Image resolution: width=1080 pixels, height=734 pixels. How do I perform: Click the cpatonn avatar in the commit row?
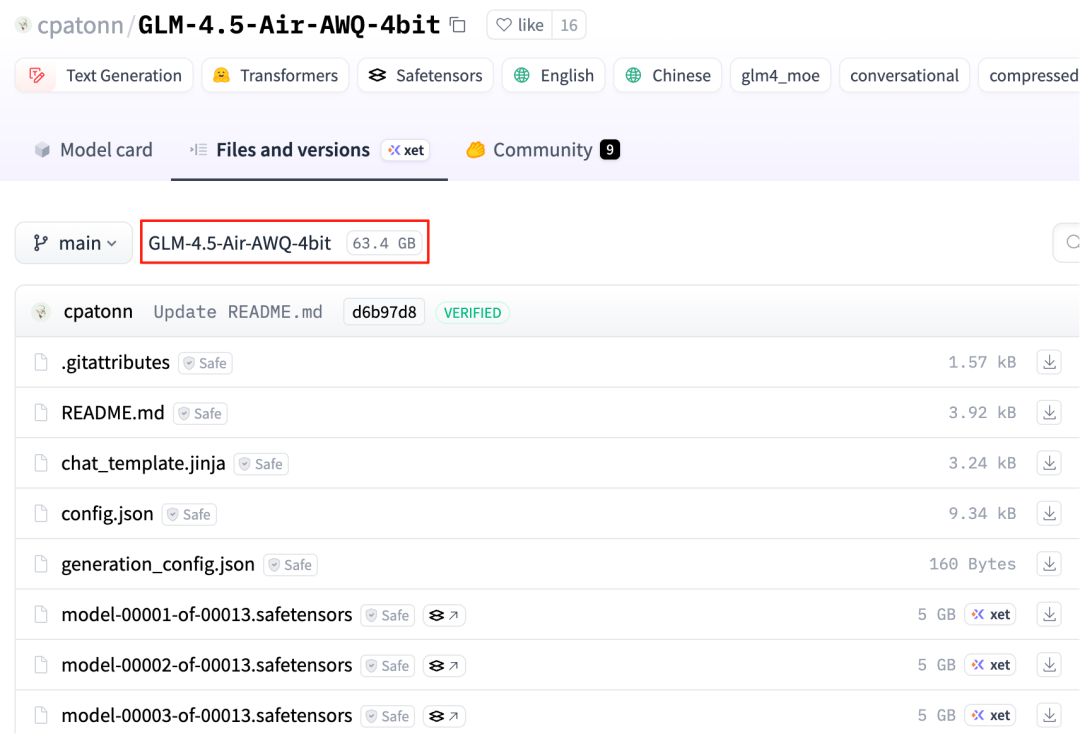[41, 311]
